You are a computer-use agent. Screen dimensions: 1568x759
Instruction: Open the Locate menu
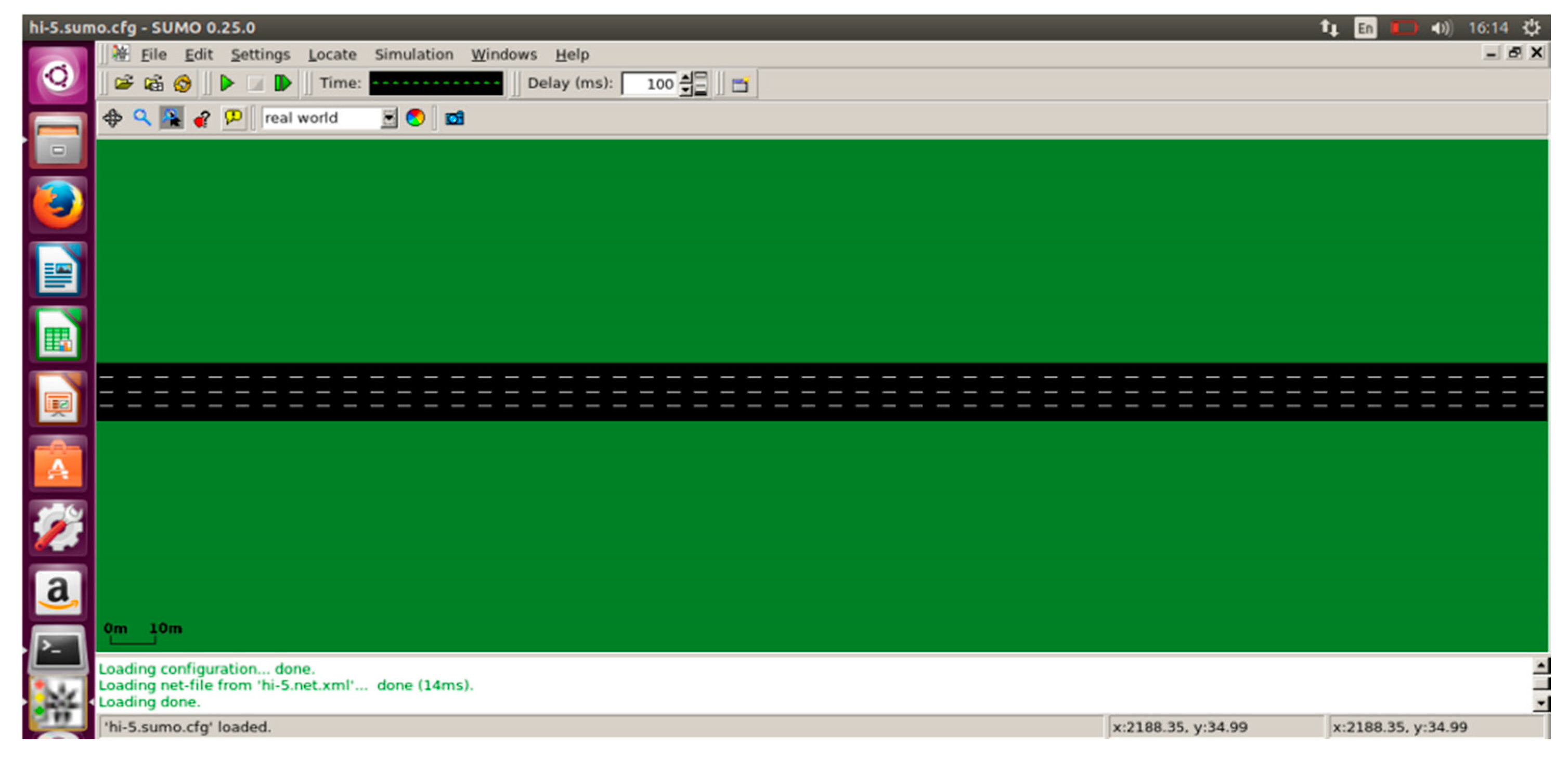332,54
